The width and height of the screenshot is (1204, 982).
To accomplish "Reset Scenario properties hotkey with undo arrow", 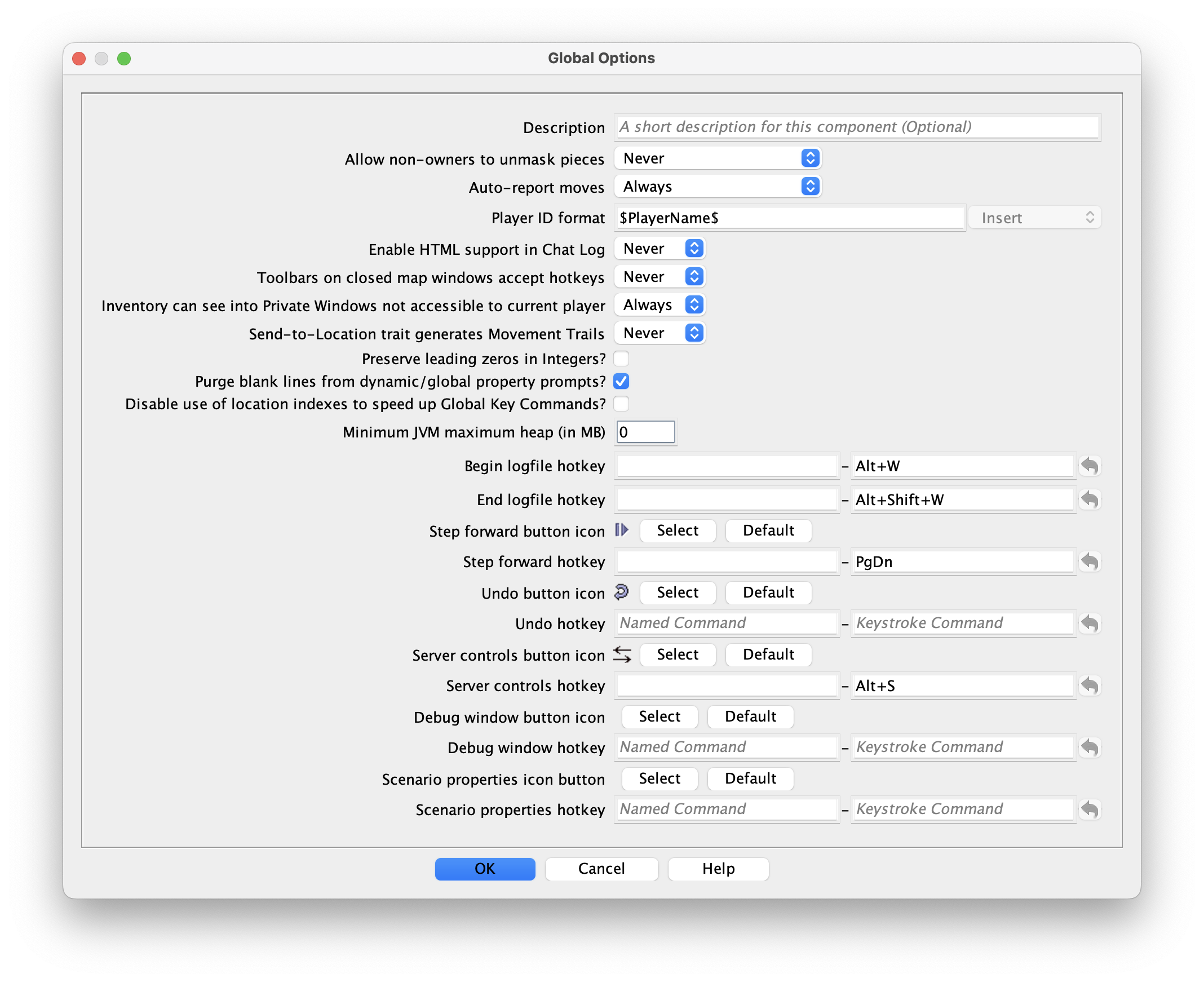I will click(x=1089, y=810).
